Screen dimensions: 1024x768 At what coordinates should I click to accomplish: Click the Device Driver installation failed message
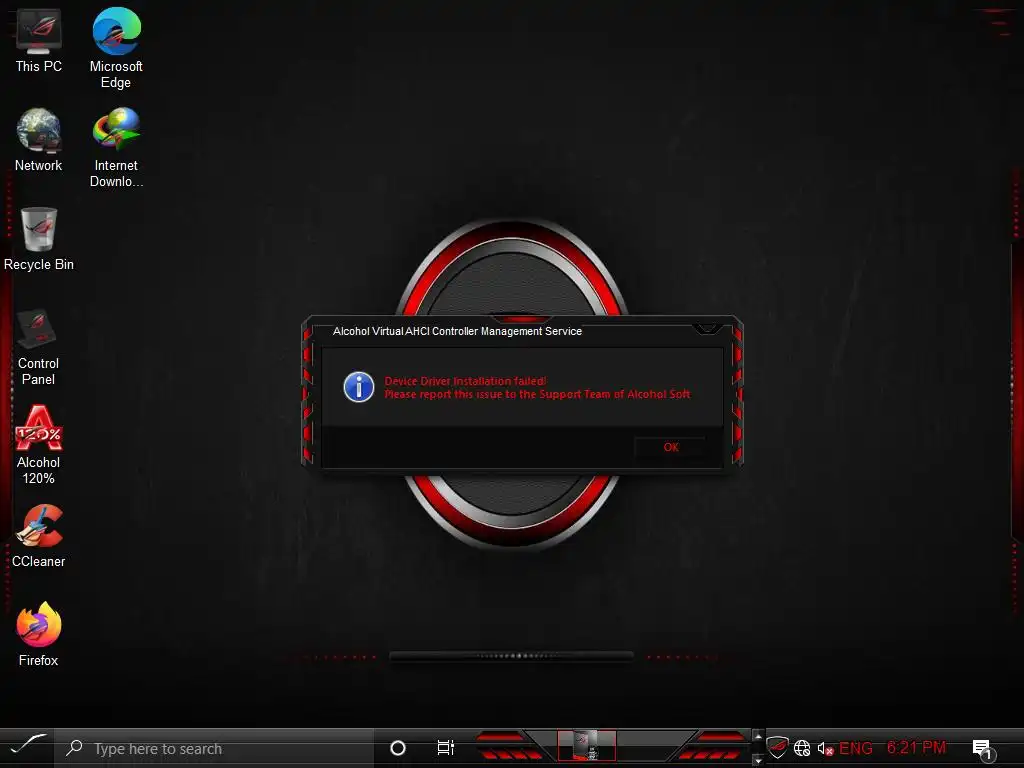pos(466,381)
